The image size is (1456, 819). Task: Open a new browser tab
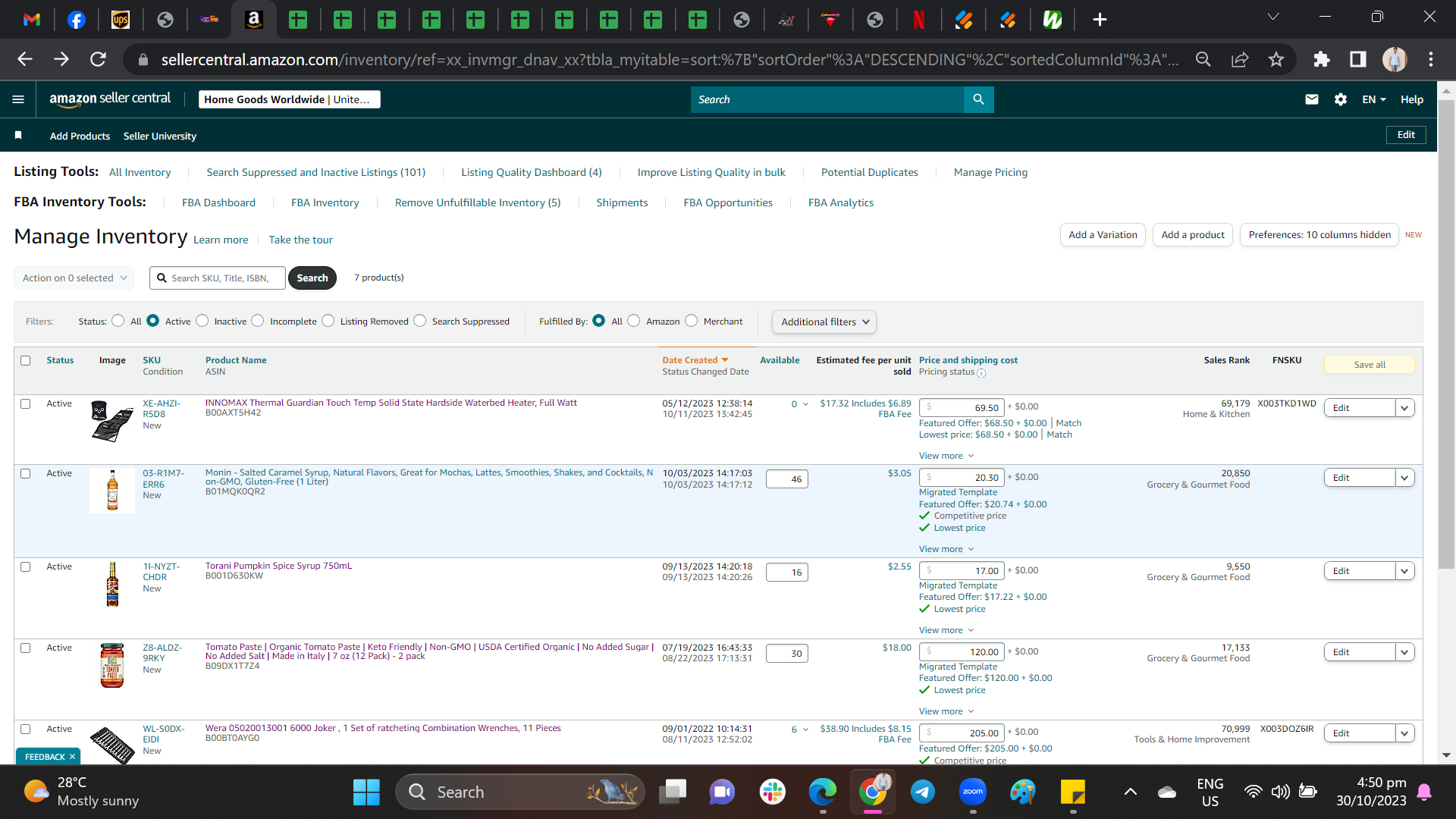[x=1100, y=20]
